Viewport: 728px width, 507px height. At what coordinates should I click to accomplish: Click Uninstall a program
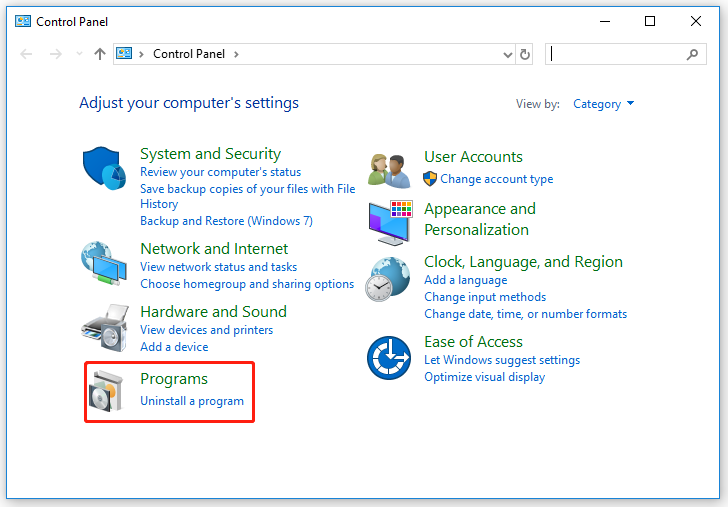pyautogui.click(x=192, y=401)
